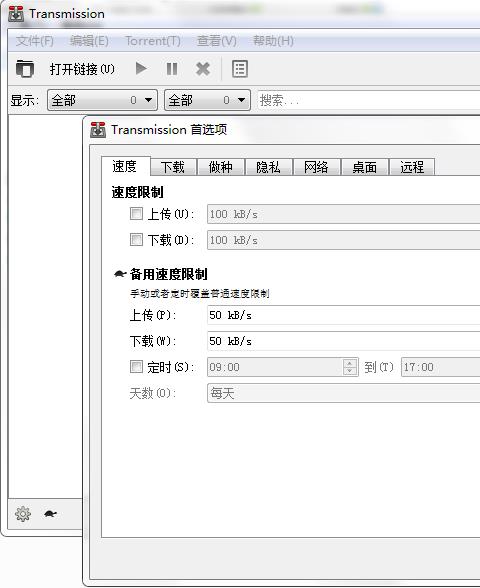The width and height of the screenshot is (480, 588).
Task: Start the torrent with play icon
Action: click(141, 69)
